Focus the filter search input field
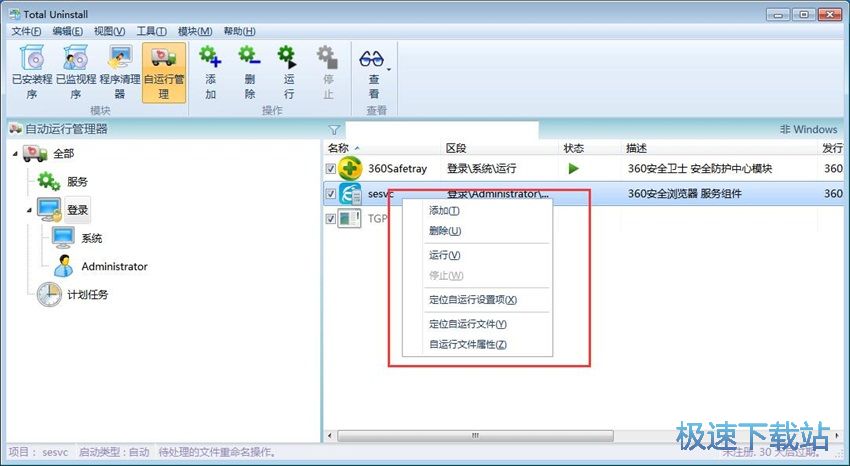Screen dimensions: 850x466 point(442,130)
